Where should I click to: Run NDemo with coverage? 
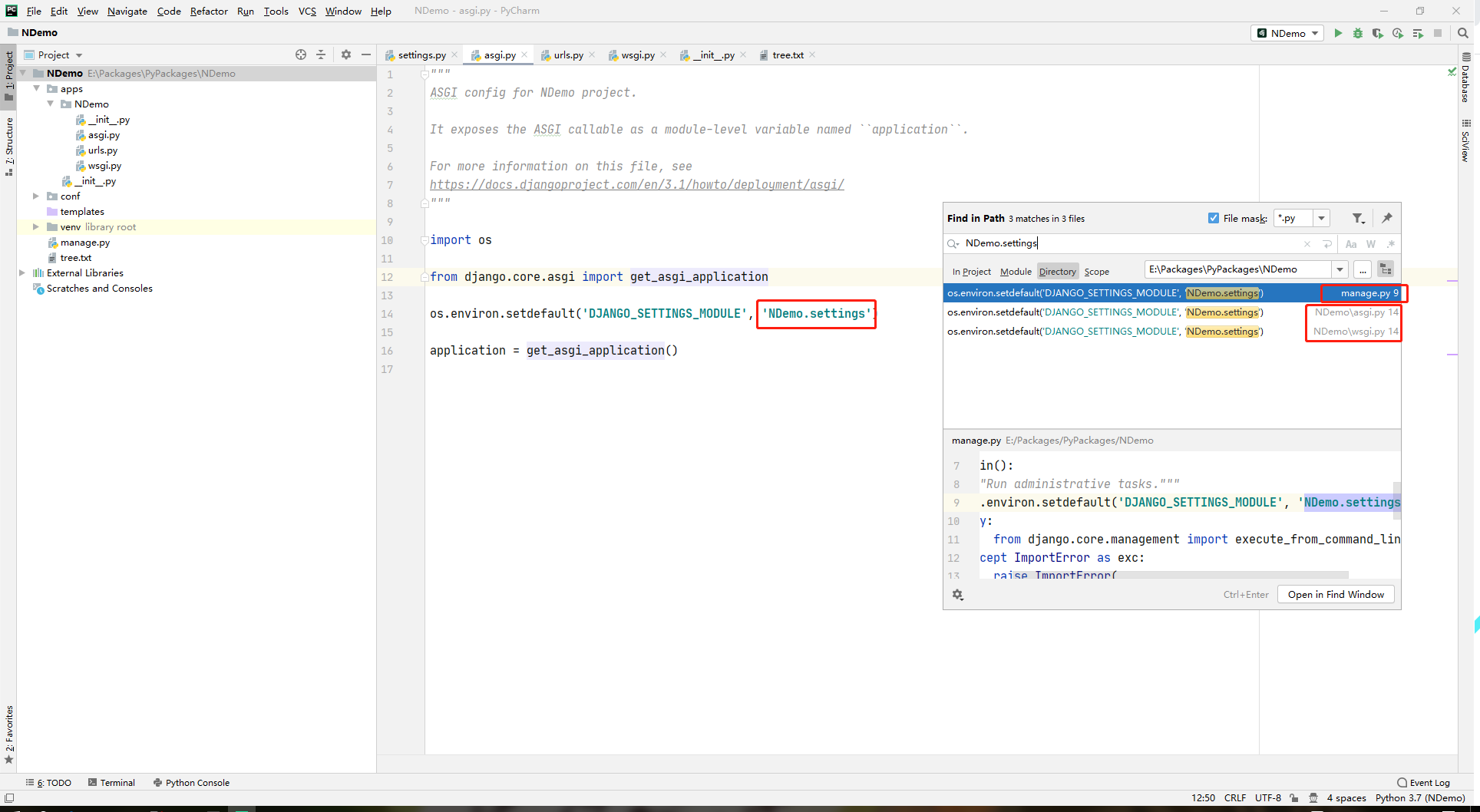[x=1378, y=33]
